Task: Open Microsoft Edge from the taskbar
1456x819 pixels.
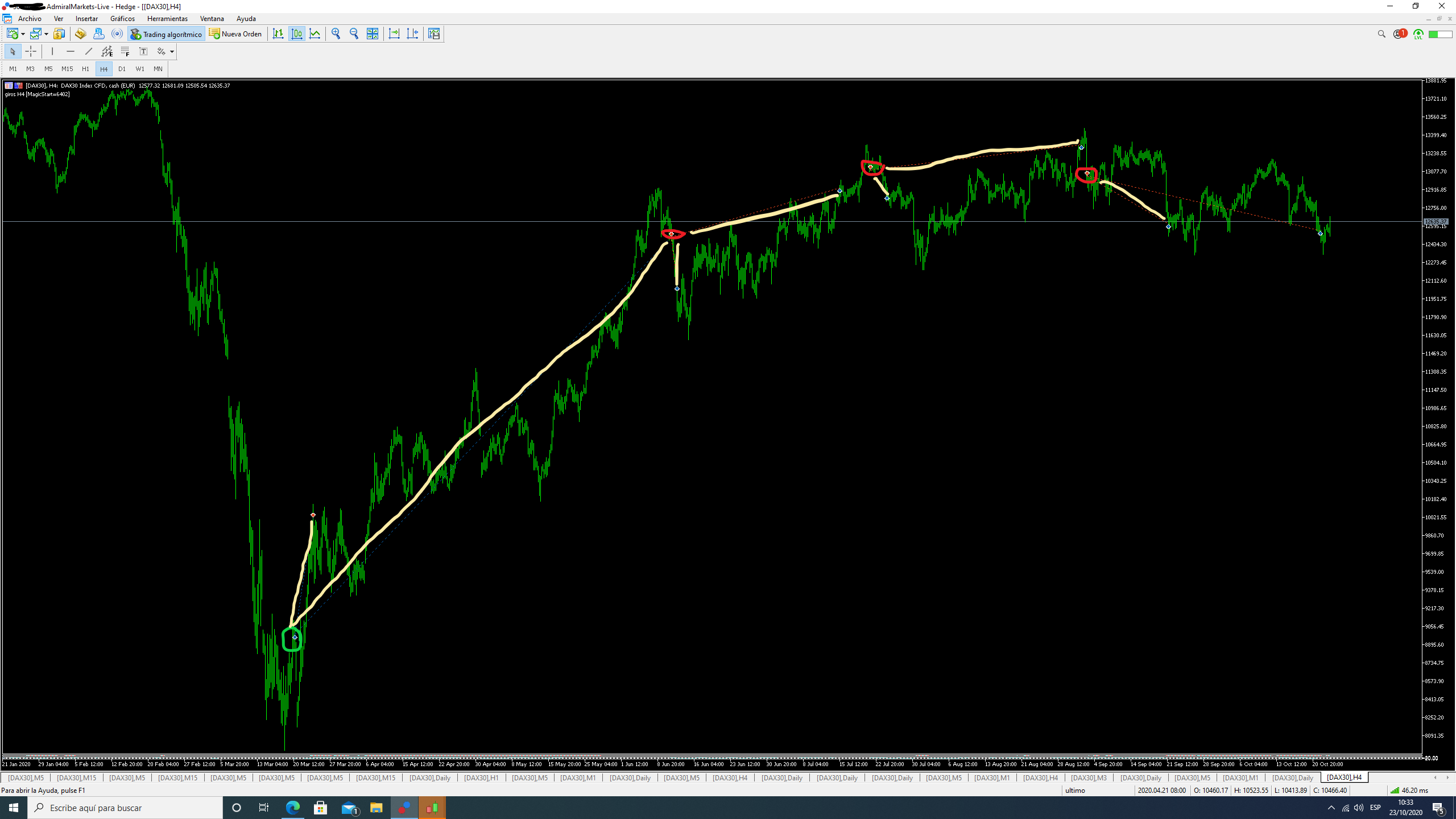Action: tap(292, 808)
